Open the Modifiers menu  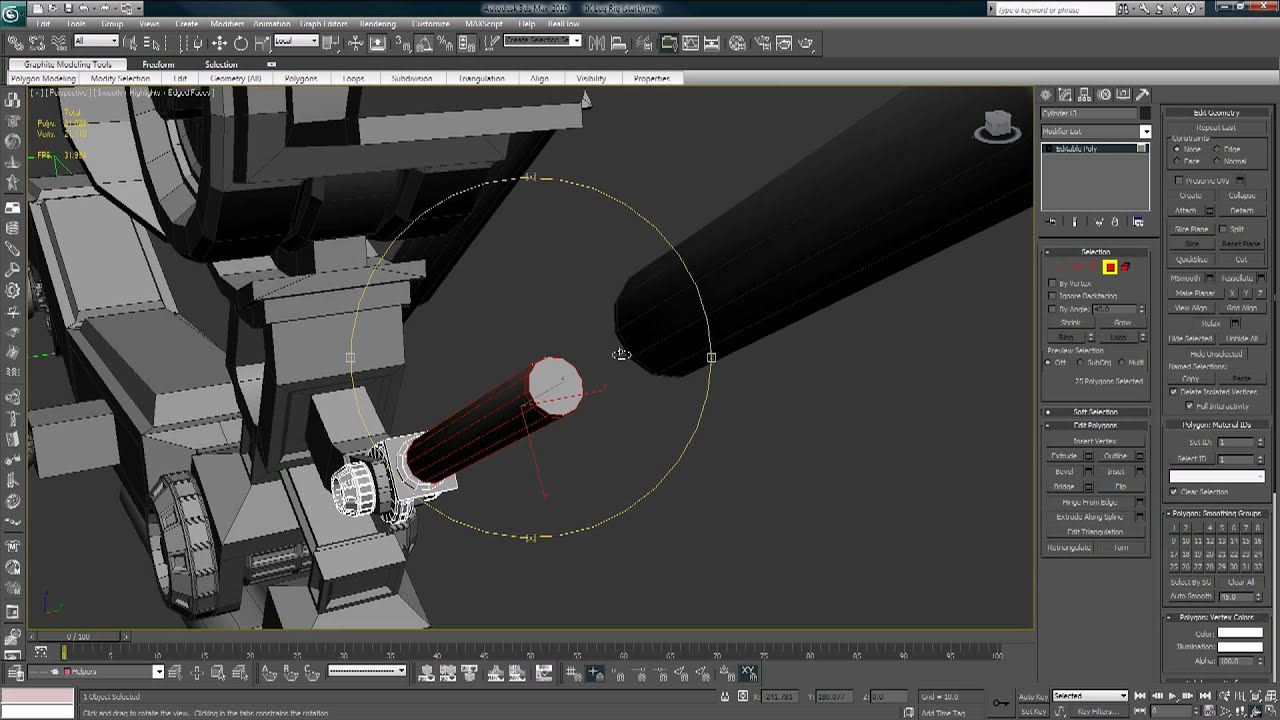coord(227,23)
